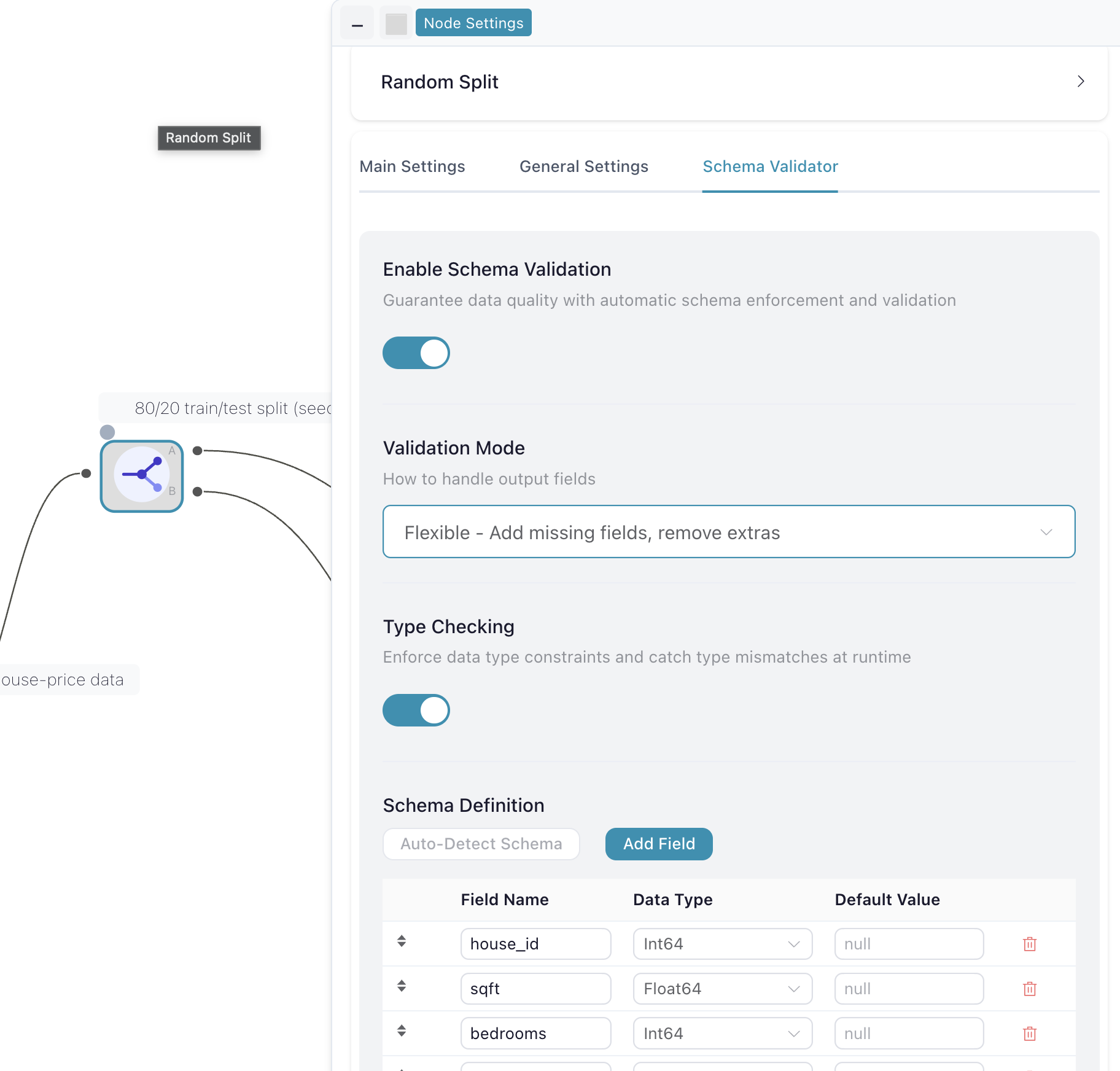The image size is (1120, 1071).
Task: Click reorder handle for bedrooms row
Action: coord(402,1030)
